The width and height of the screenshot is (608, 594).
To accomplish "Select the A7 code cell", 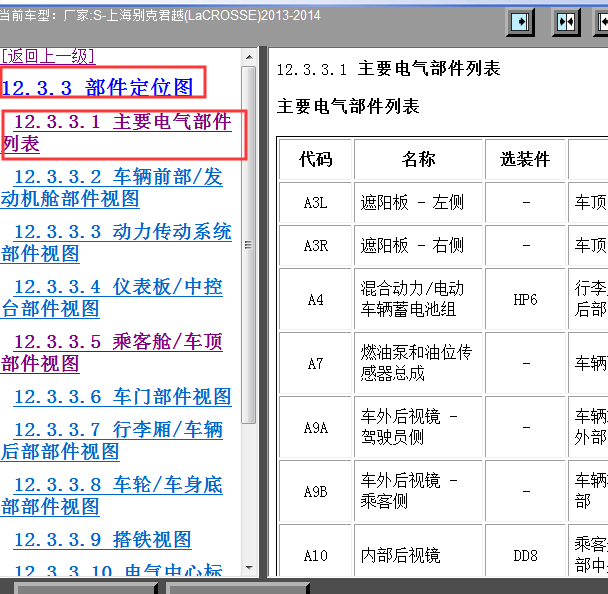I will click(315, 363).
